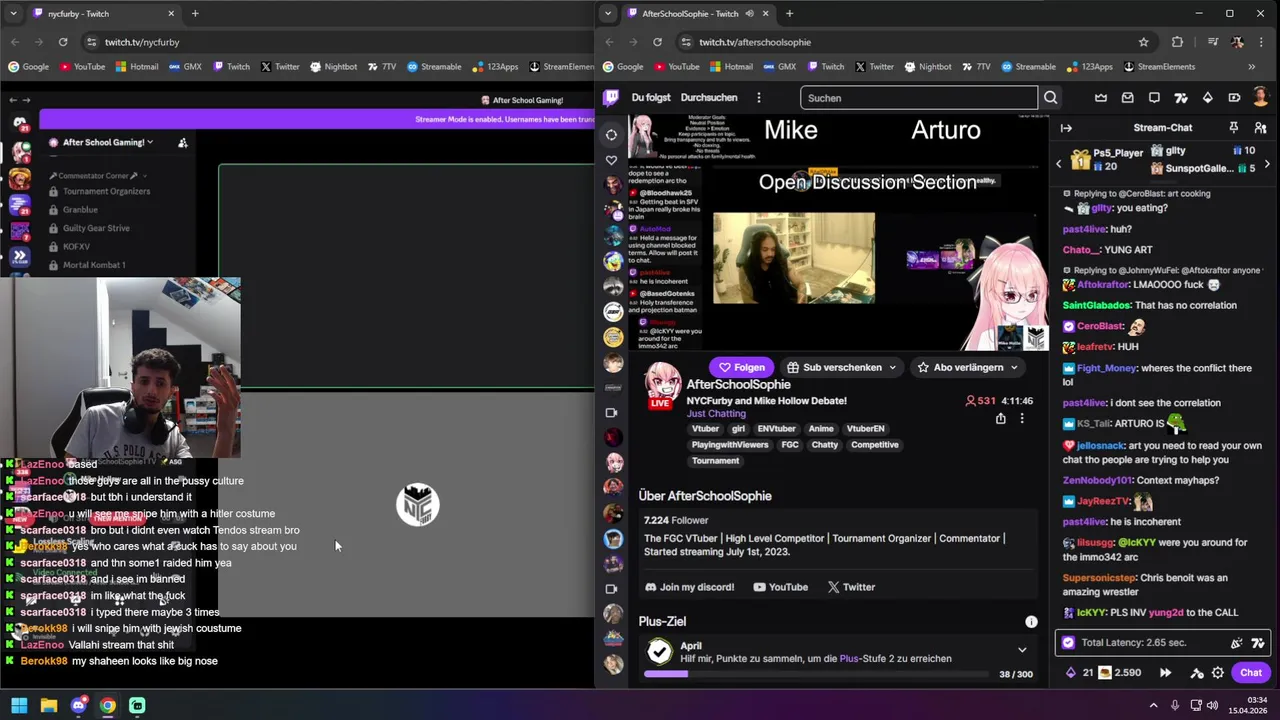Screen dimensions: 1280x720
Task: Click the add-member icon beside After School Gaming
Action: click(183, 142)
